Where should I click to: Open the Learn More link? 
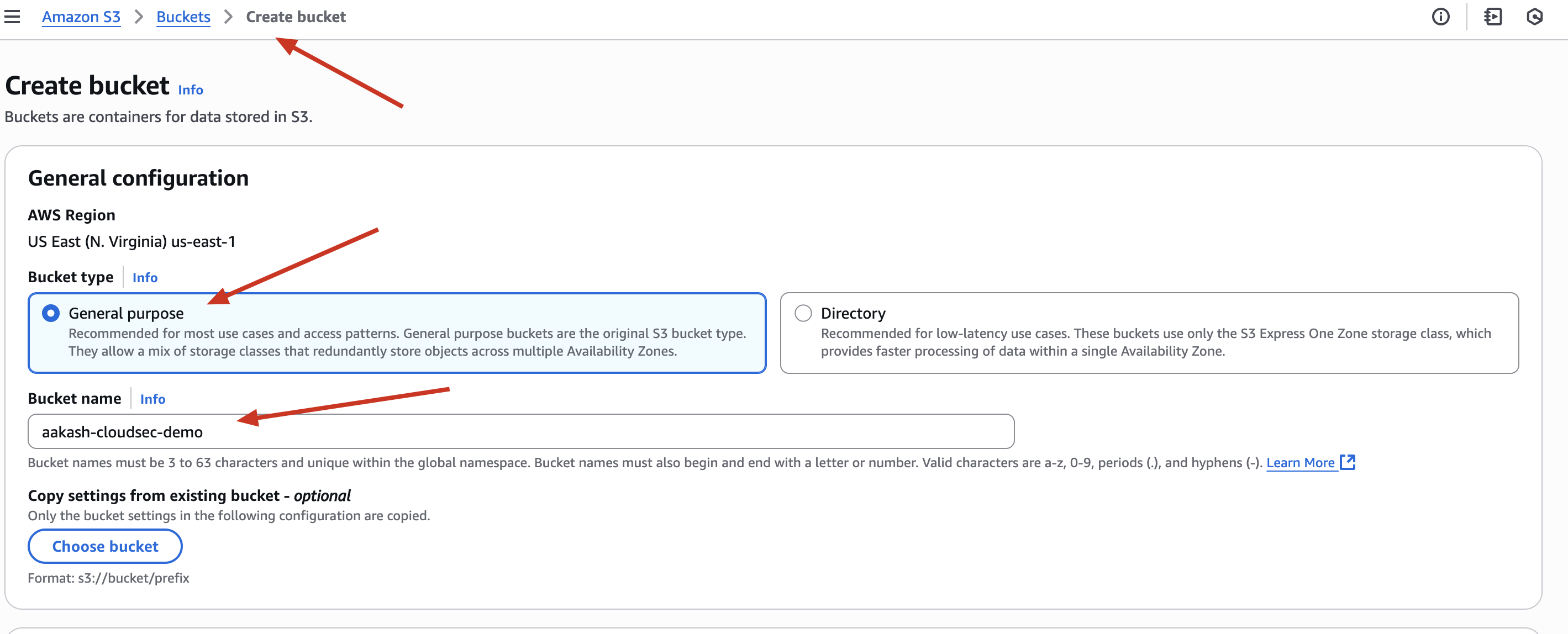pyautogui.click(x=1300, y=462)
